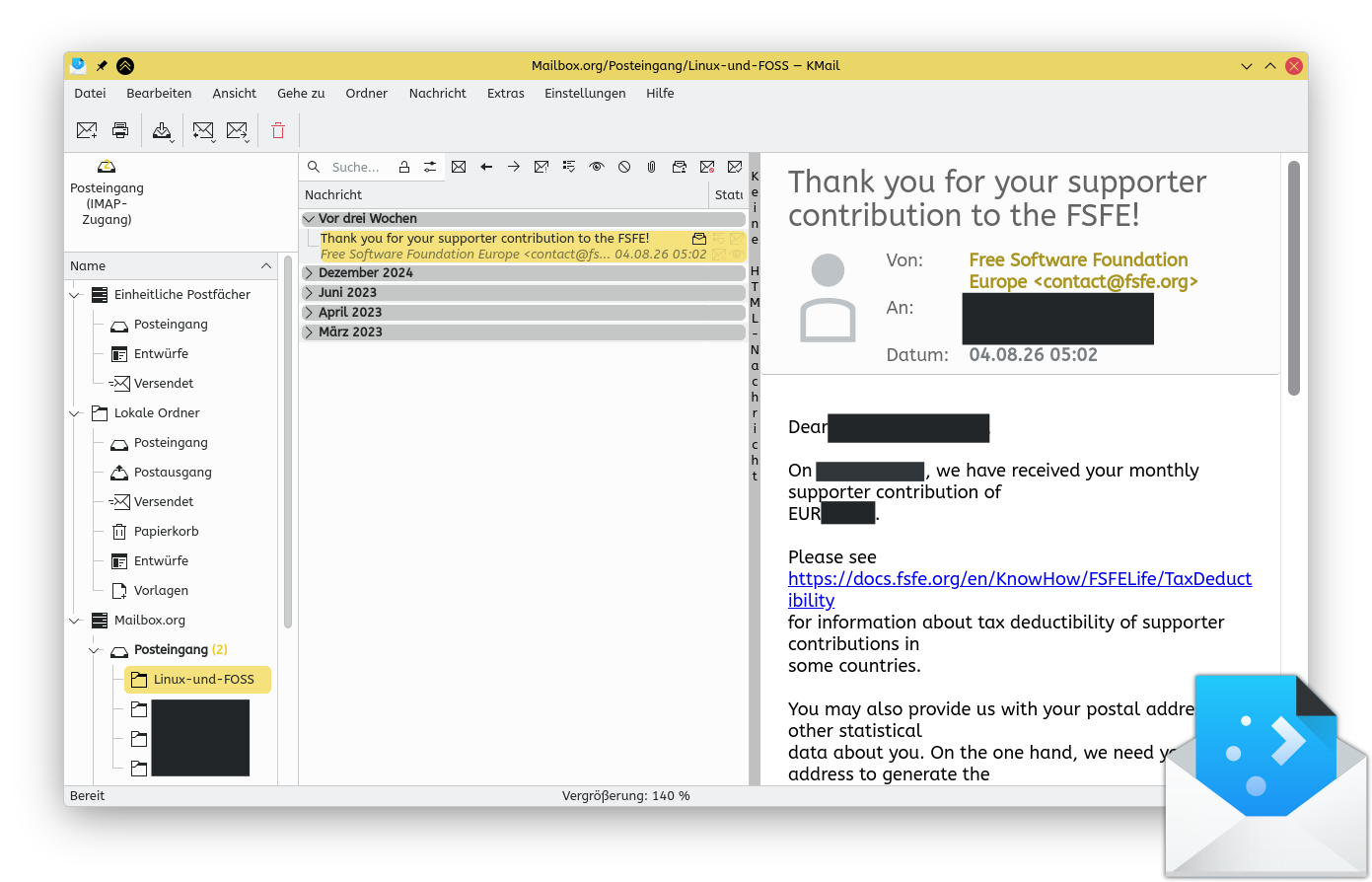Viewport: 1372px width, 882px height.
Task: Click the favorite IMAP Posteingang folder icon
Action: 107,167
